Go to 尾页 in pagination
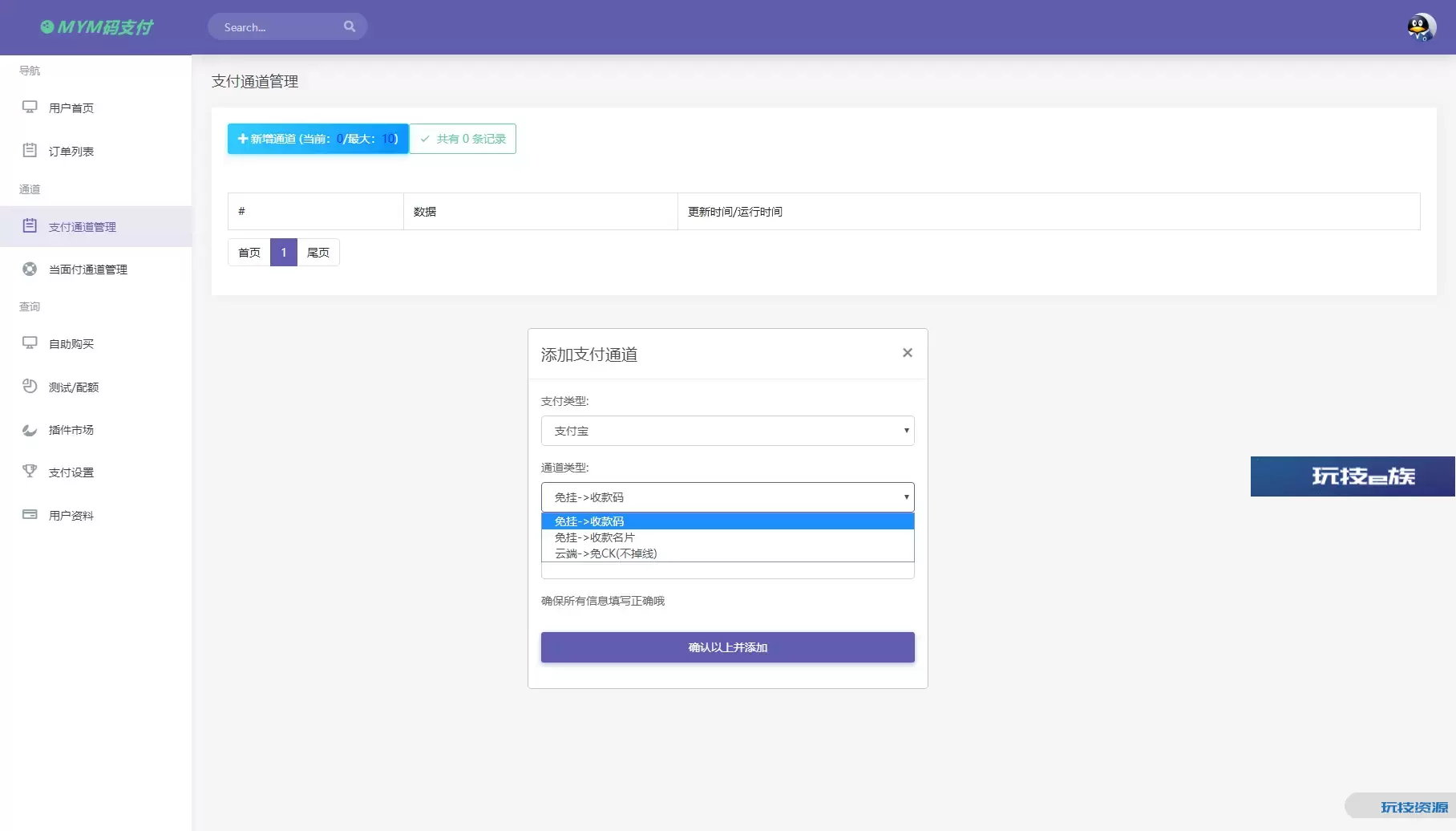 tap(318, 253)
